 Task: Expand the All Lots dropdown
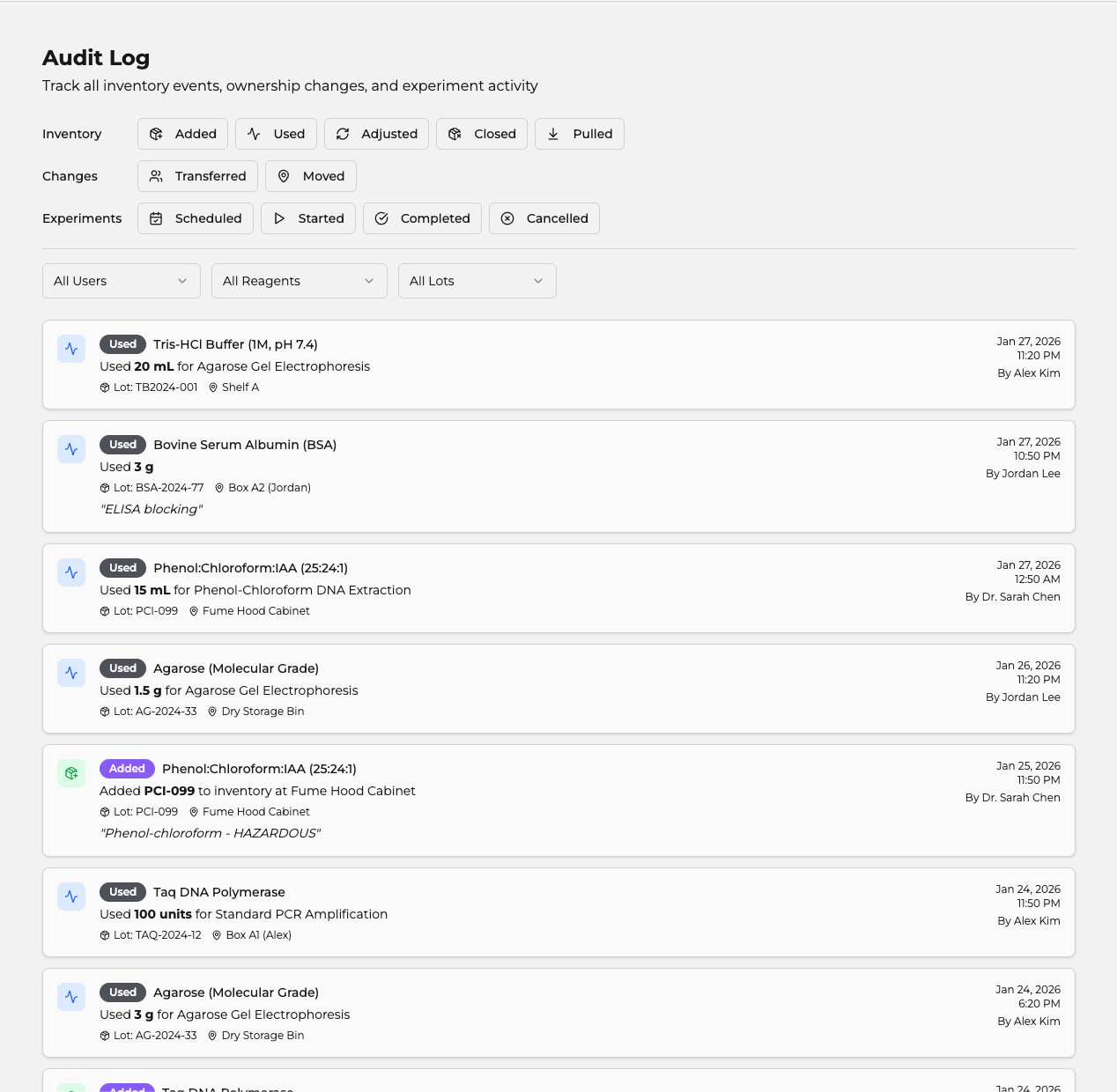coord(477,281)
